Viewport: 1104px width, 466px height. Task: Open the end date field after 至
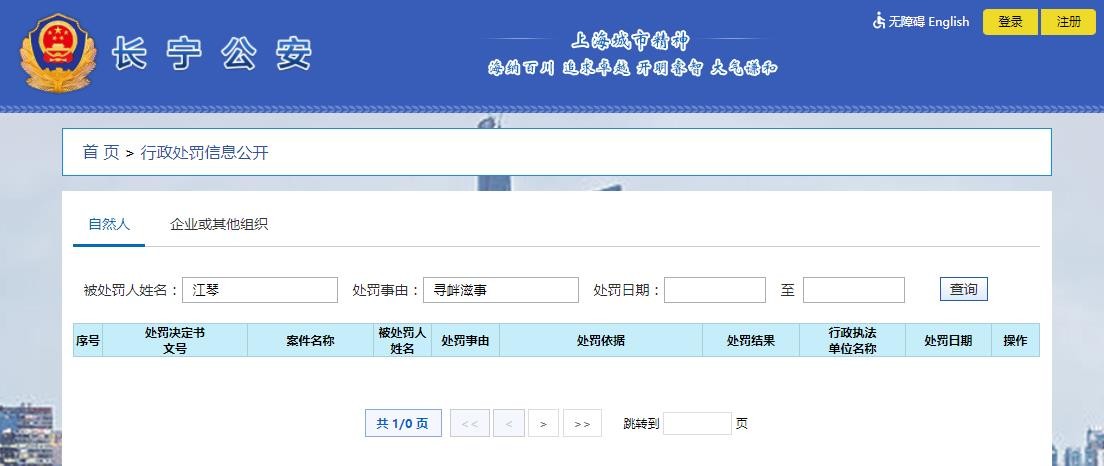[x=853, y=290]
